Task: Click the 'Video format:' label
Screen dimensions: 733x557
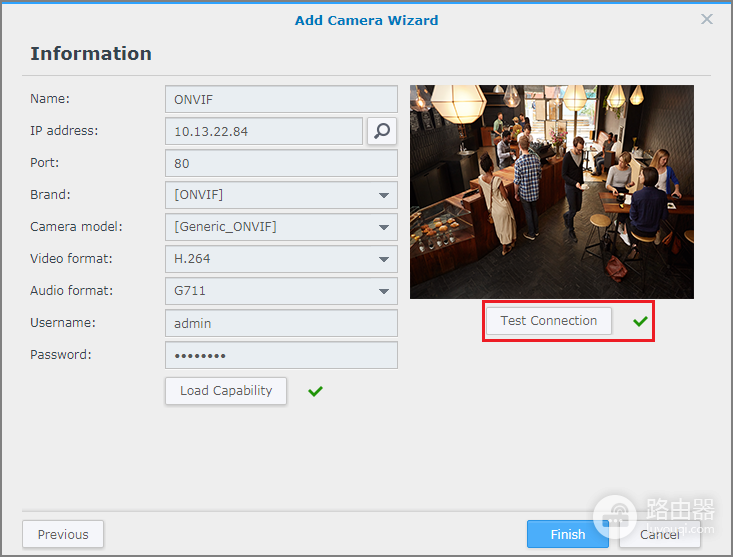Action: click(71, 258)
